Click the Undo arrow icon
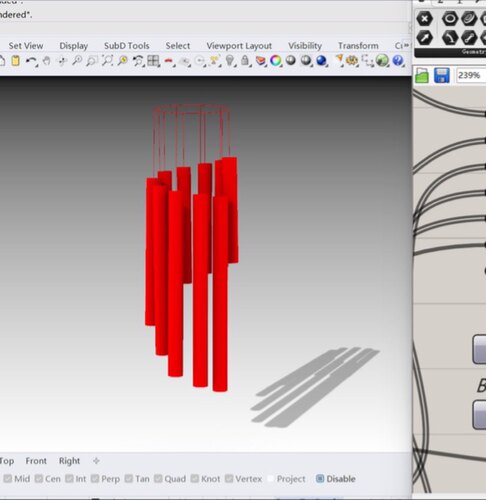The height and width of the screenshot is (500, 486). 31,61
